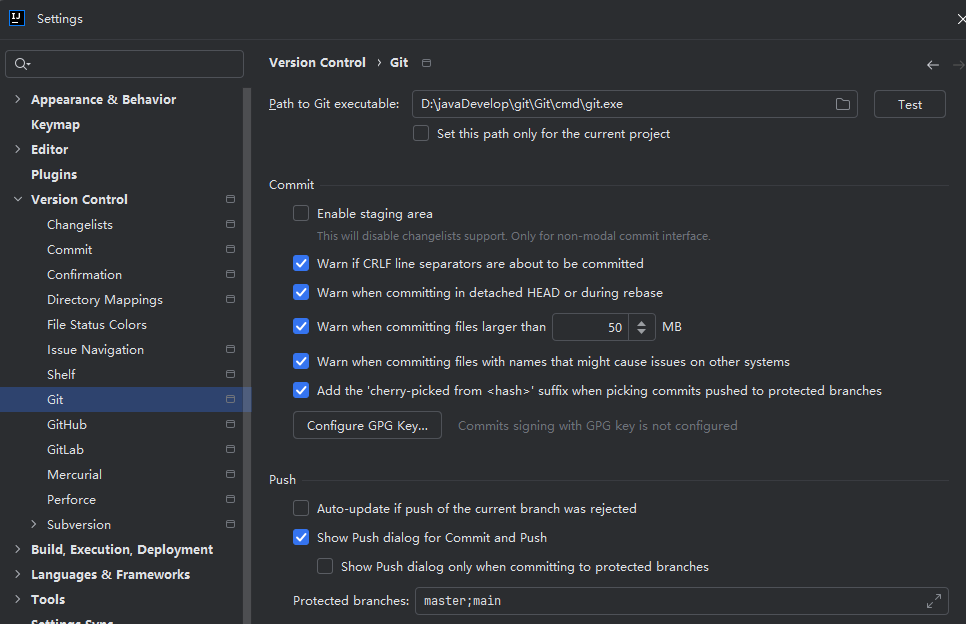
Task: Click the search magnifier icon in settings
Action: point(22,64)
